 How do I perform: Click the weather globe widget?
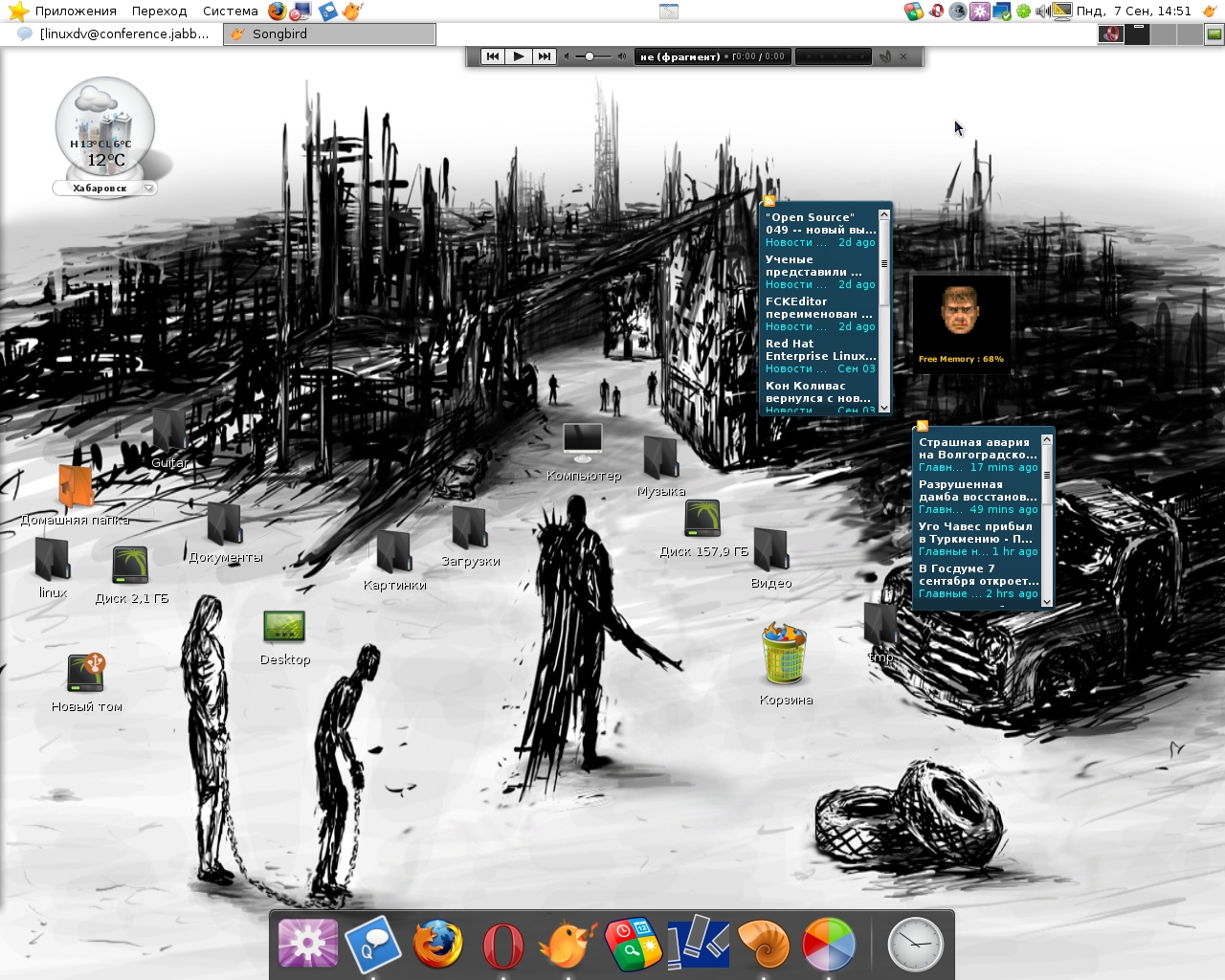point(105,127)
